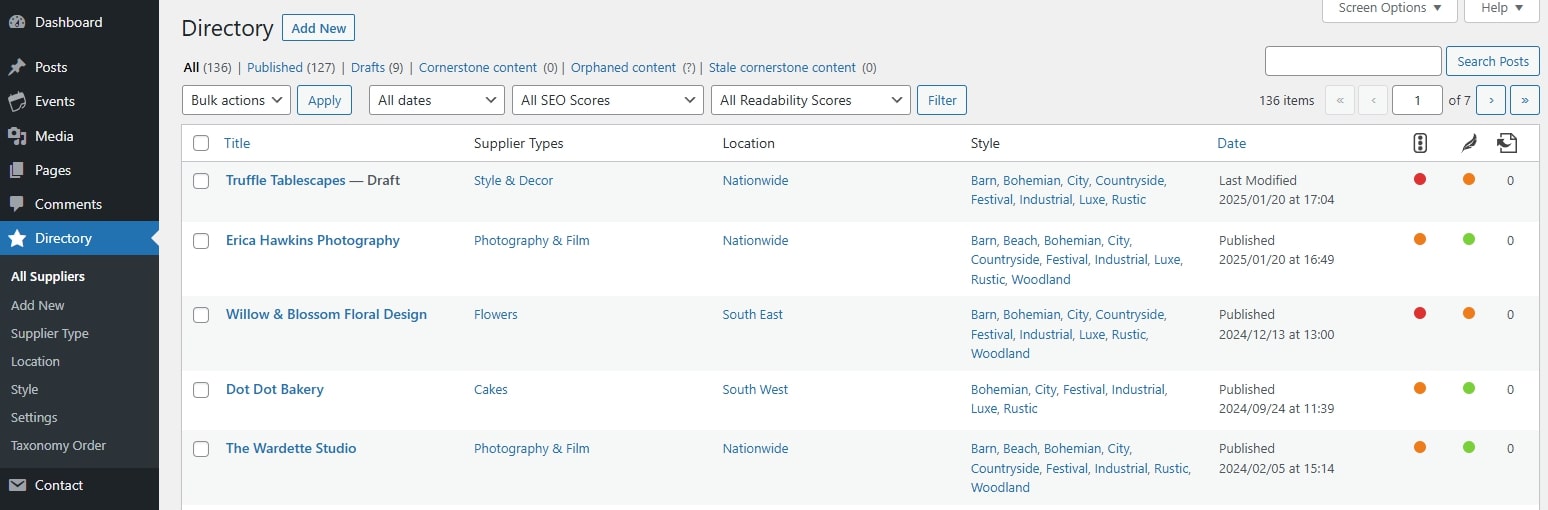Click the readability score feather icon
The height and width of the screenshot is (510, 1548).
(1468, 143)
